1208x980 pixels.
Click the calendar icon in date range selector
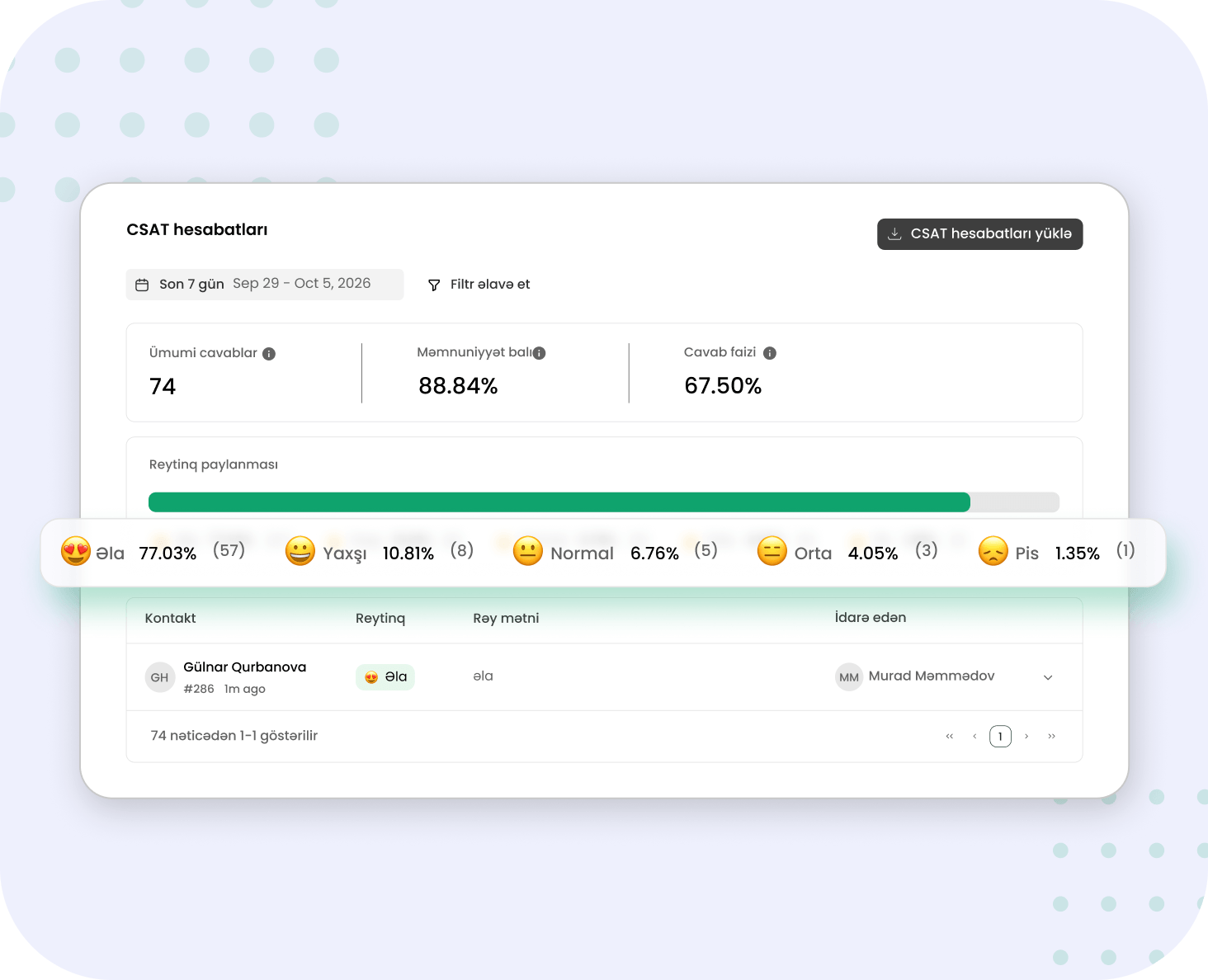click(142, 285)
